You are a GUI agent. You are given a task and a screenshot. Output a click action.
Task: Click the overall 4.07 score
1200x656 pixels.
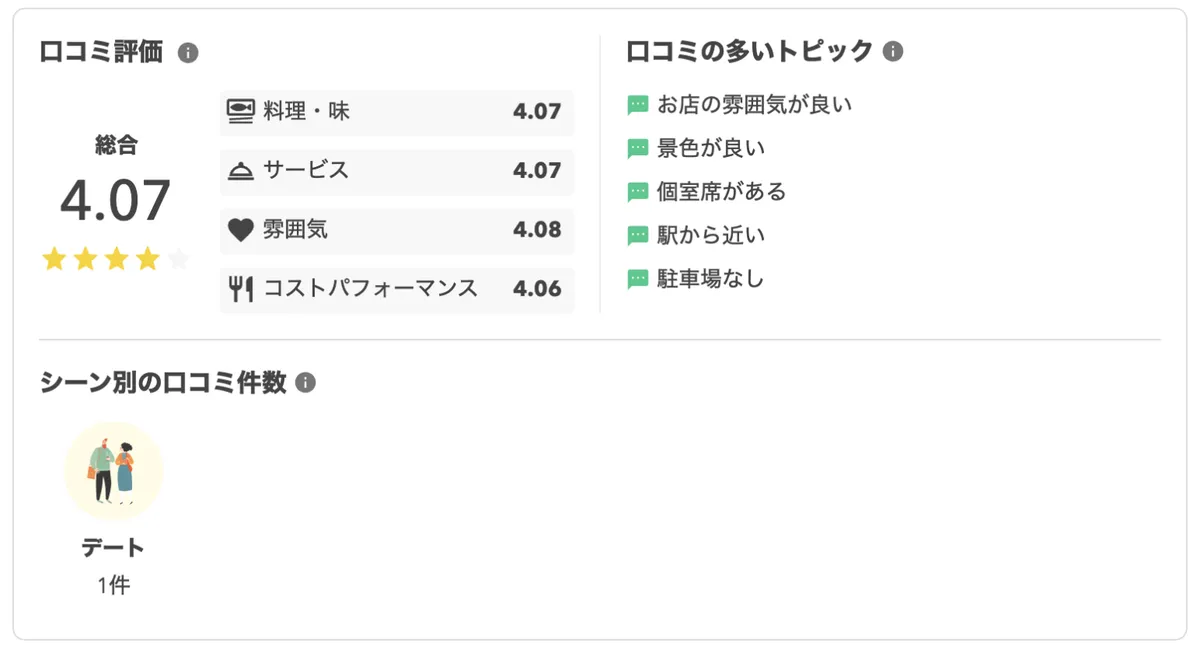(115, 201)
